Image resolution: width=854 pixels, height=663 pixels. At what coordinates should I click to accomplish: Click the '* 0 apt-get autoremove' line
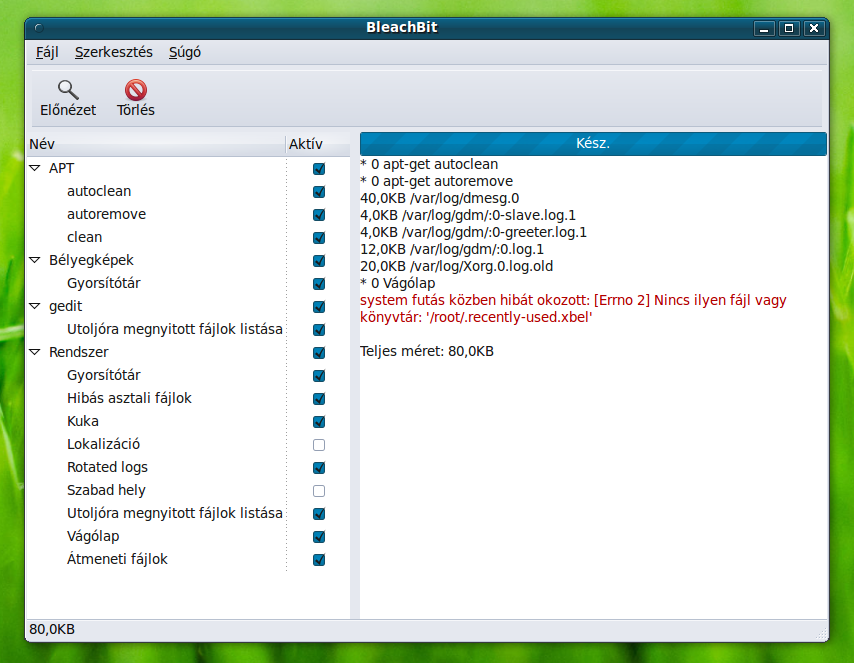point(436,181)
